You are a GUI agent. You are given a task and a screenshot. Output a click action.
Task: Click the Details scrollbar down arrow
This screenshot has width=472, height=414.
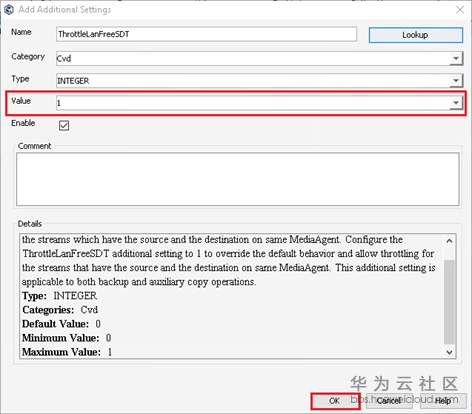(x=449, y=352)
